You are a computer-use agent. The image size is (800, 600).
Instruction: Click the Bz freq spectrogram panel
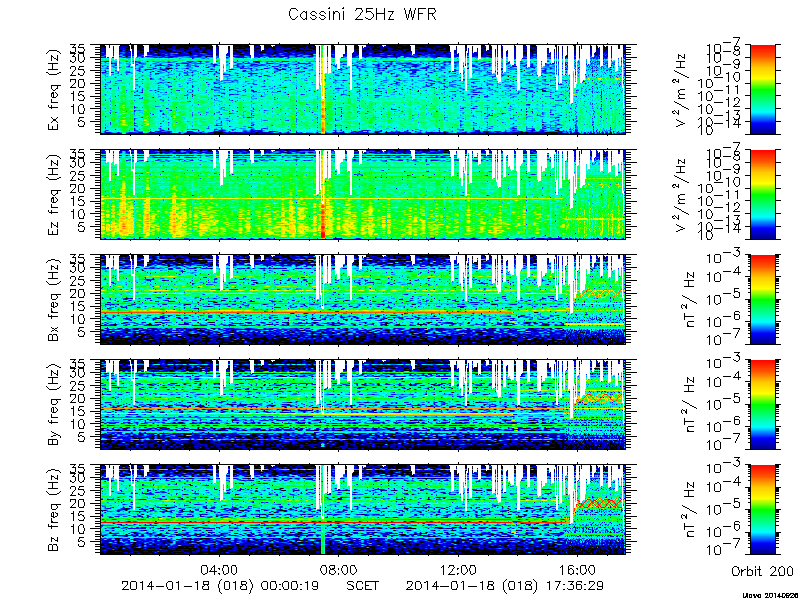363,509
